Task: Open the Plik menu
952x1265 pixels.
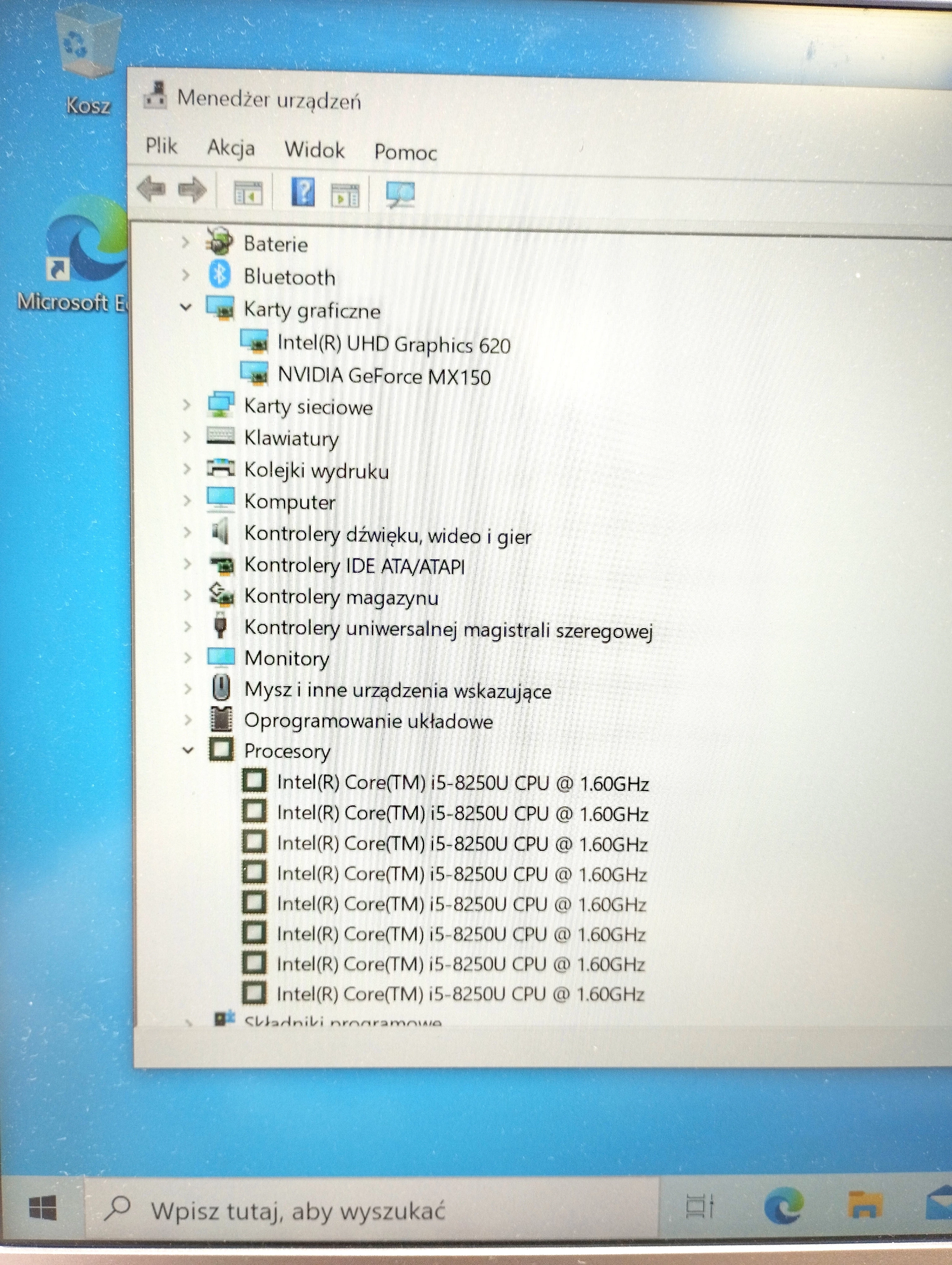Action: coord(161,146)
